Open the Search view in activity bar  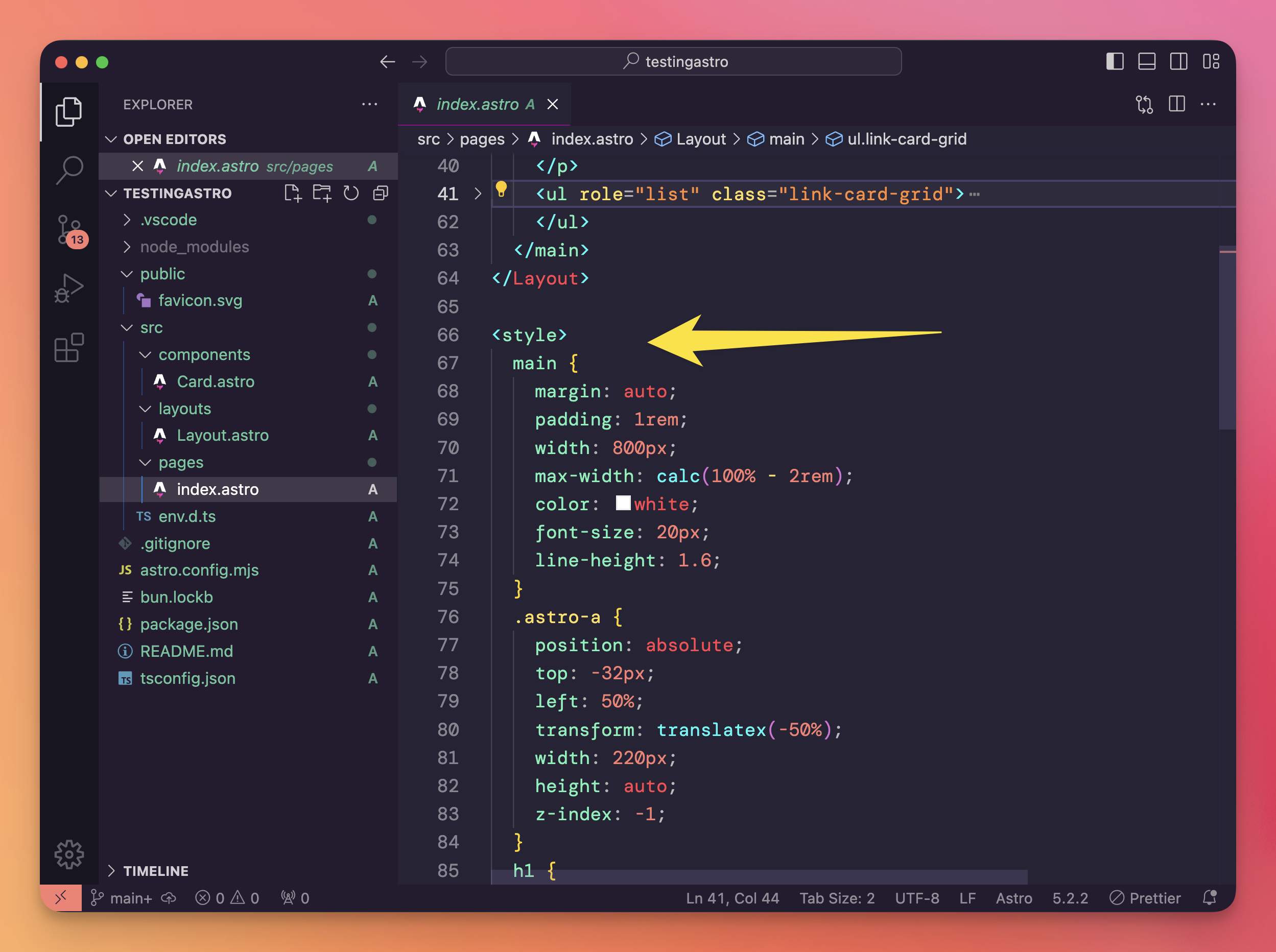click(x=69, y=170)
